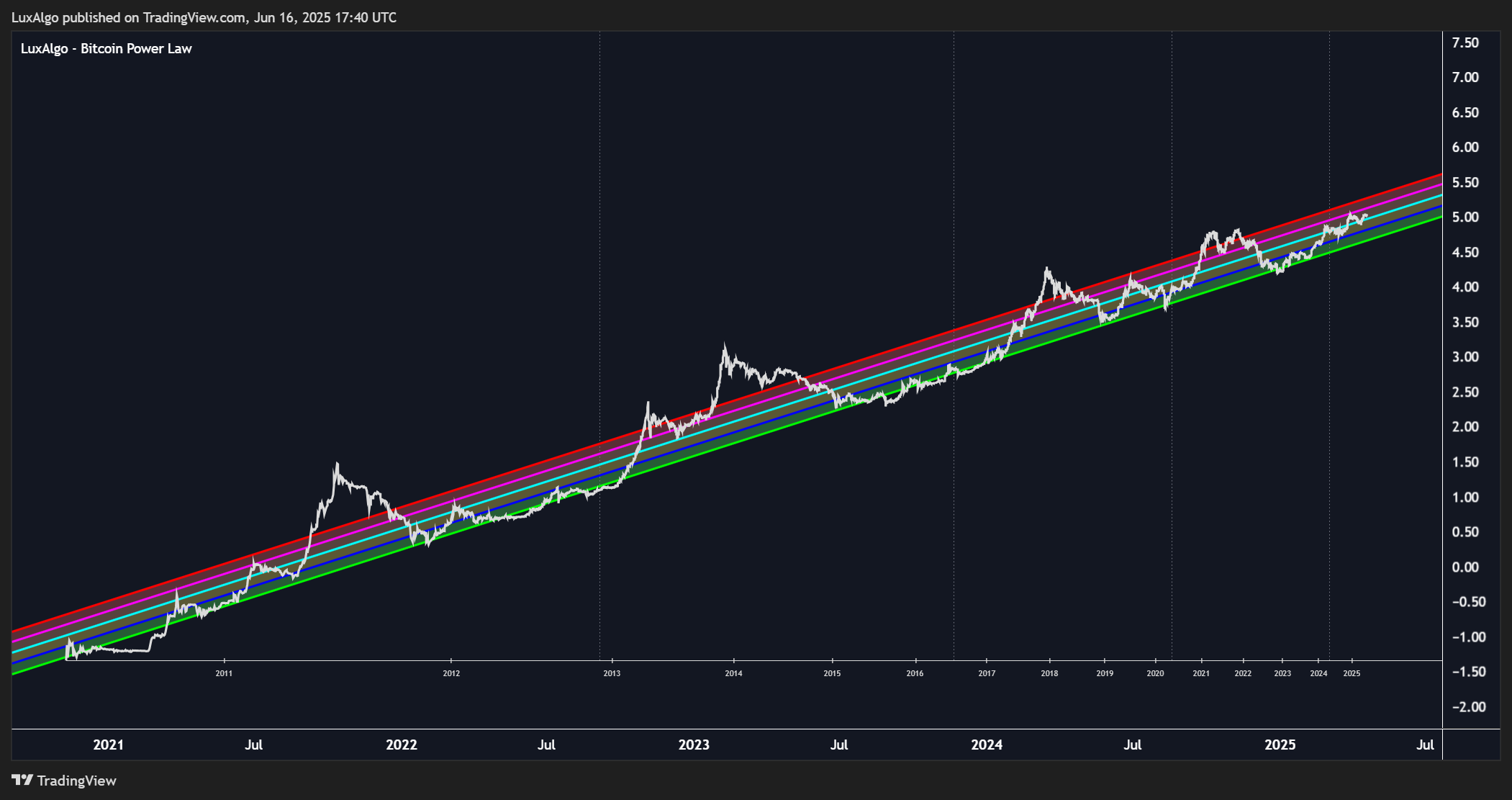1512x800 pixels.
Task: Click the Jul label between 2024 and 2025
Action: [1133, 745]
